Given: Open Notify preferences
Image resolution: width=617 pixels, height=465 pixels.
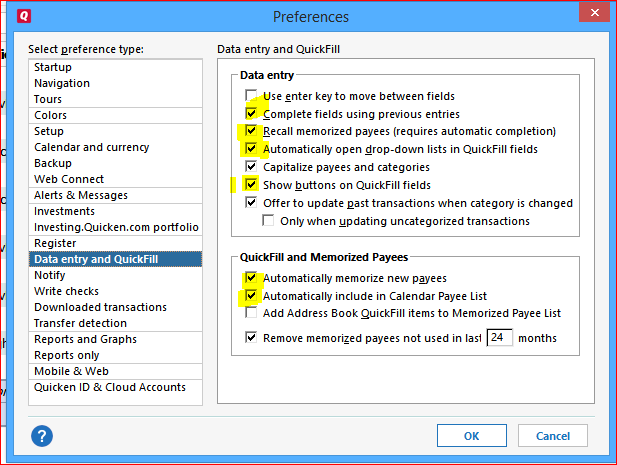Looking at the screenshot, I should (x=115, y=275).
